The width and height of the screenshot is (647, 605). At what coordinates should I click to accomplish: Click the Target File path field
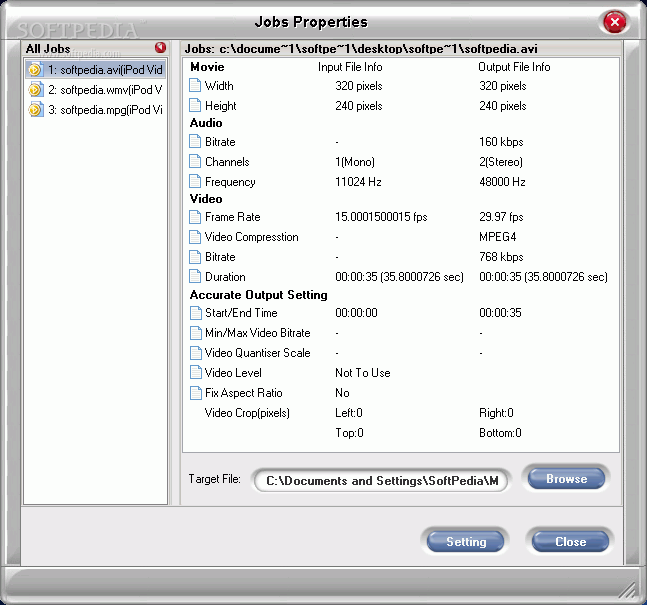[380, 481]
